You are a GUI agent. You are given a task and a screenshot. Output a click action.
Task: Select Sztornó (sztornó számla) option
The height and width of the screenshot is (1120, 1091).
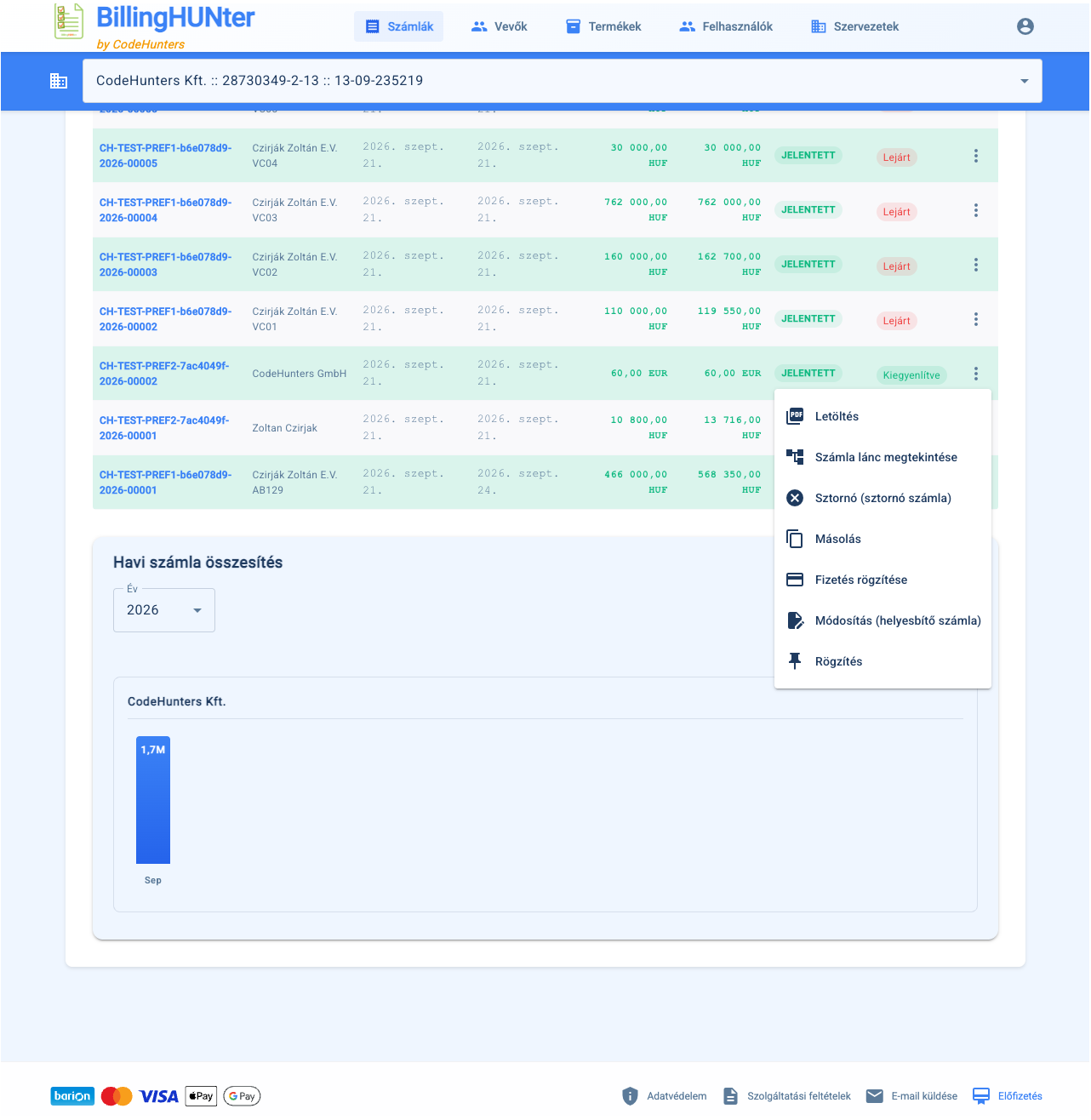point(883,498)
